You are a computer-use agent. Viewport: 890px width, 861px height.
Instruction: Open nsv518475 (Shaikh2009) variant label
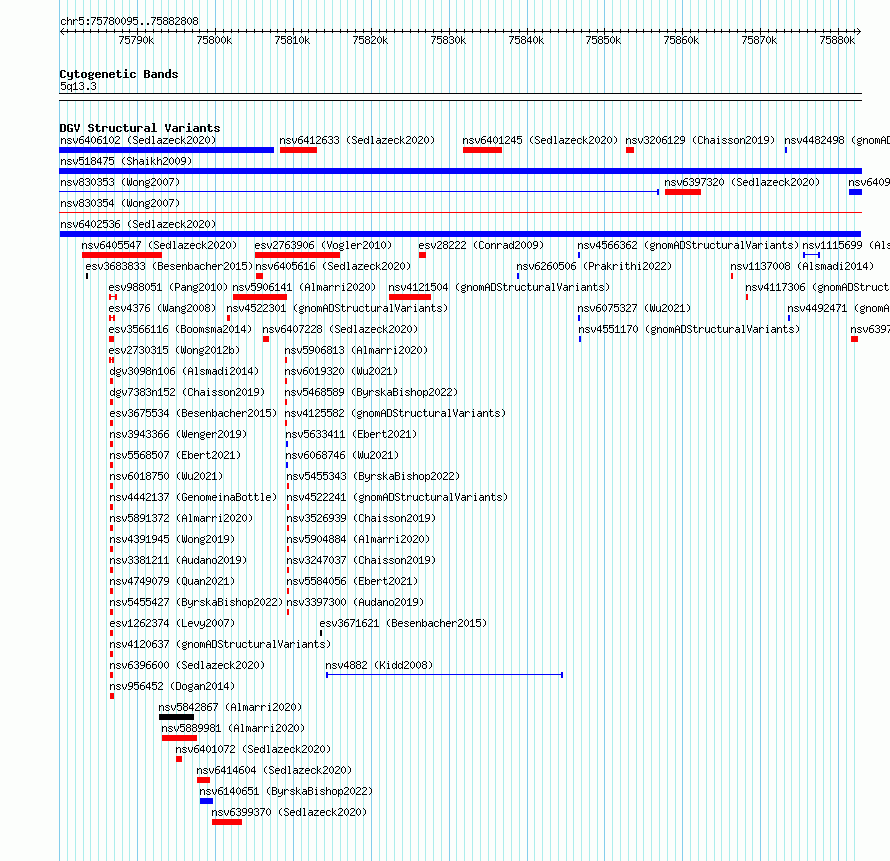126,161
